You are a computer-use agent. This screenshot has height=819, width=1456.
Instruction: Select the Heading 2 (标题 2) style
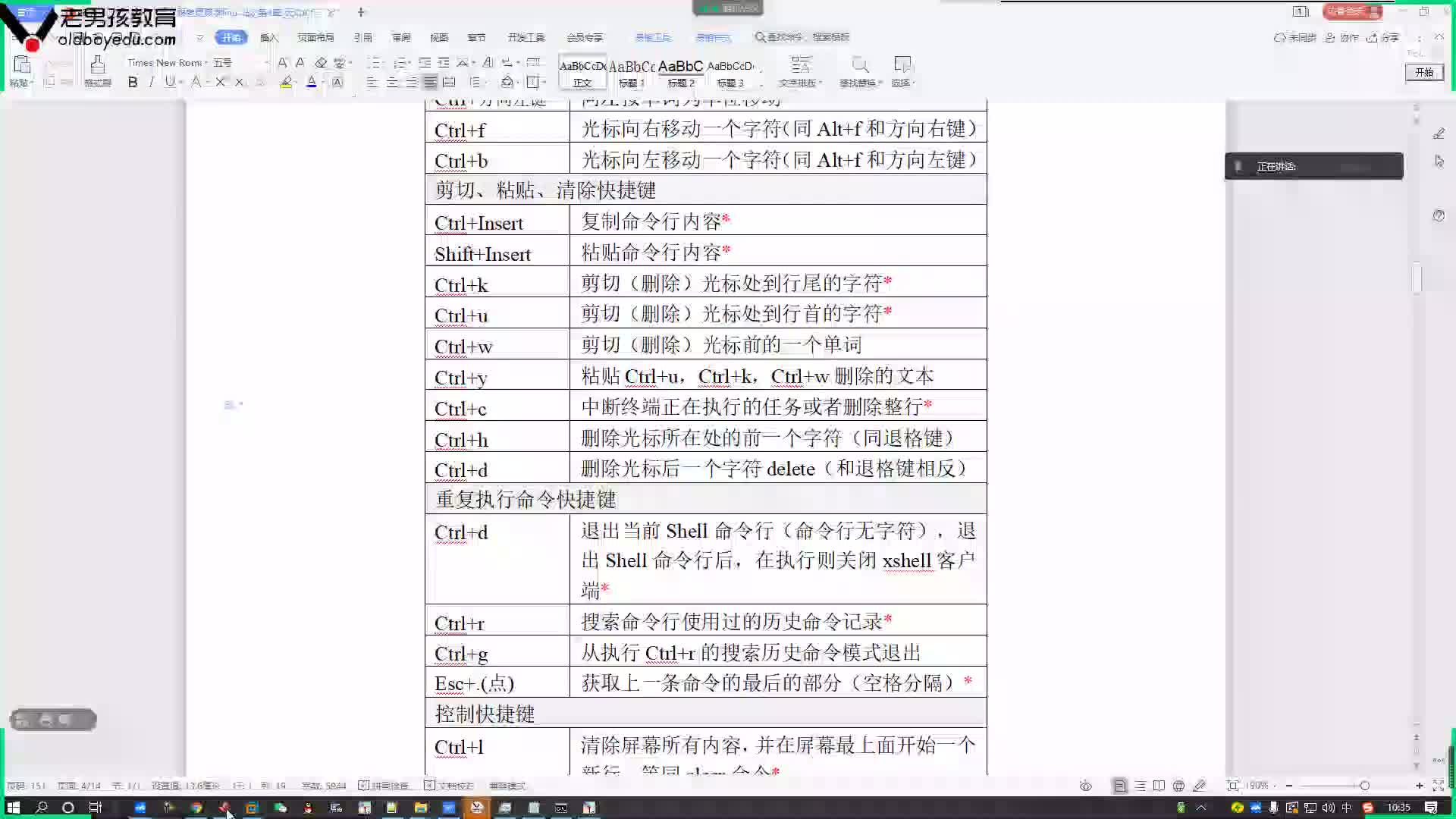(680, 73)
